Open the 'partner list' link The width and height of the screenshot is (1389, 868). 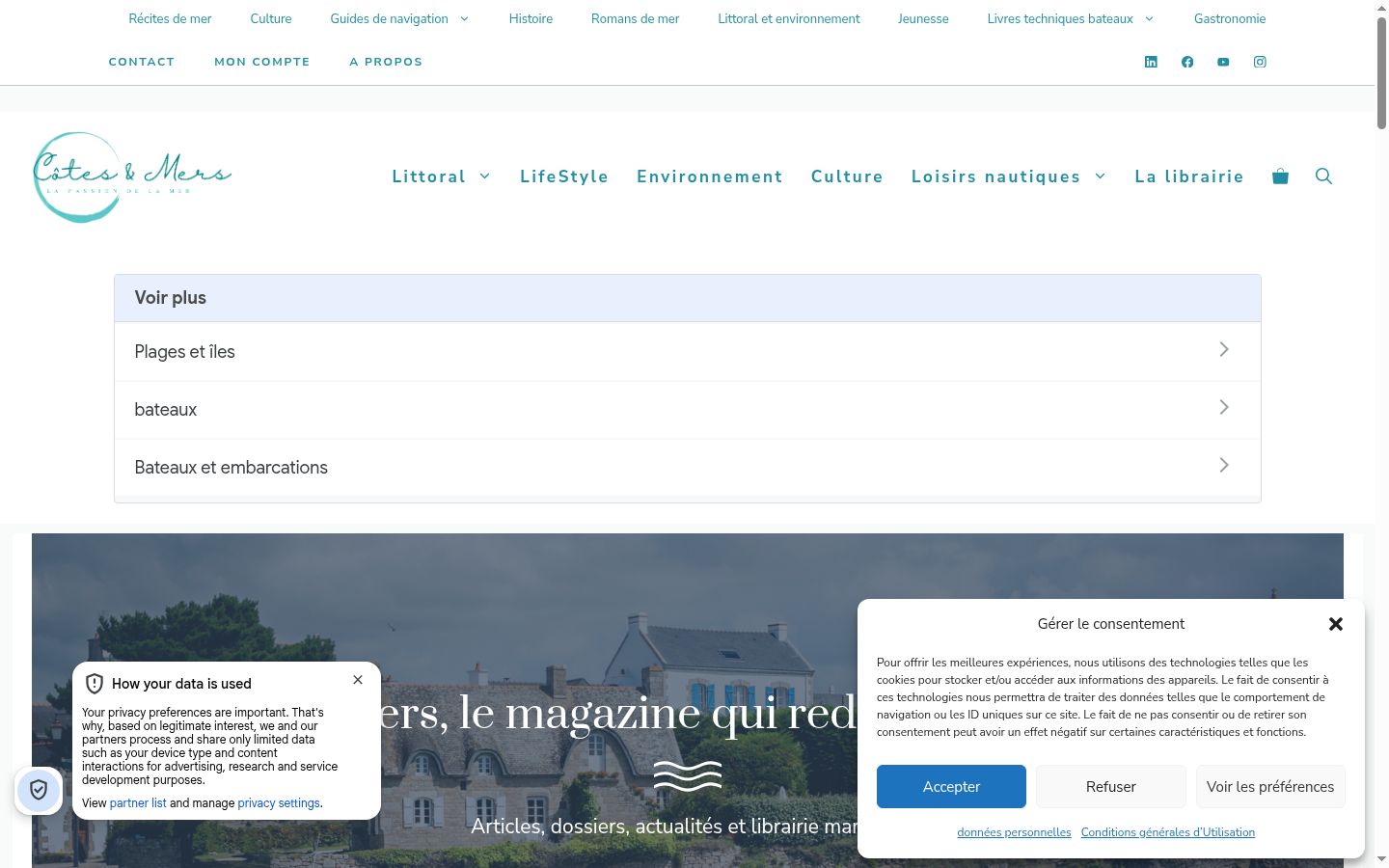coord(138,803)
